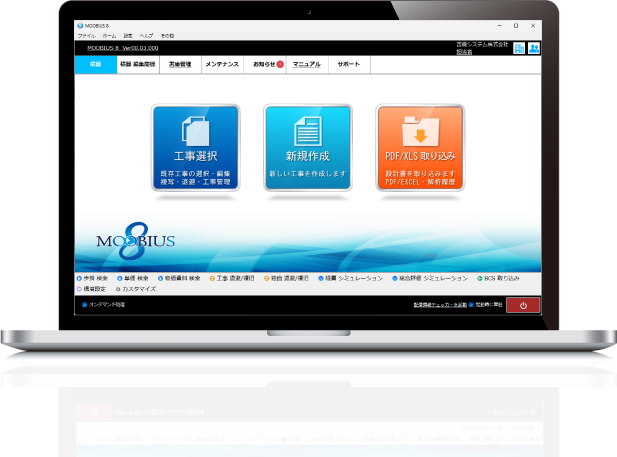Click the user account icon at top right
Image resolution: width=617 pixels, height=457 pixels.
tap(534, 47)
